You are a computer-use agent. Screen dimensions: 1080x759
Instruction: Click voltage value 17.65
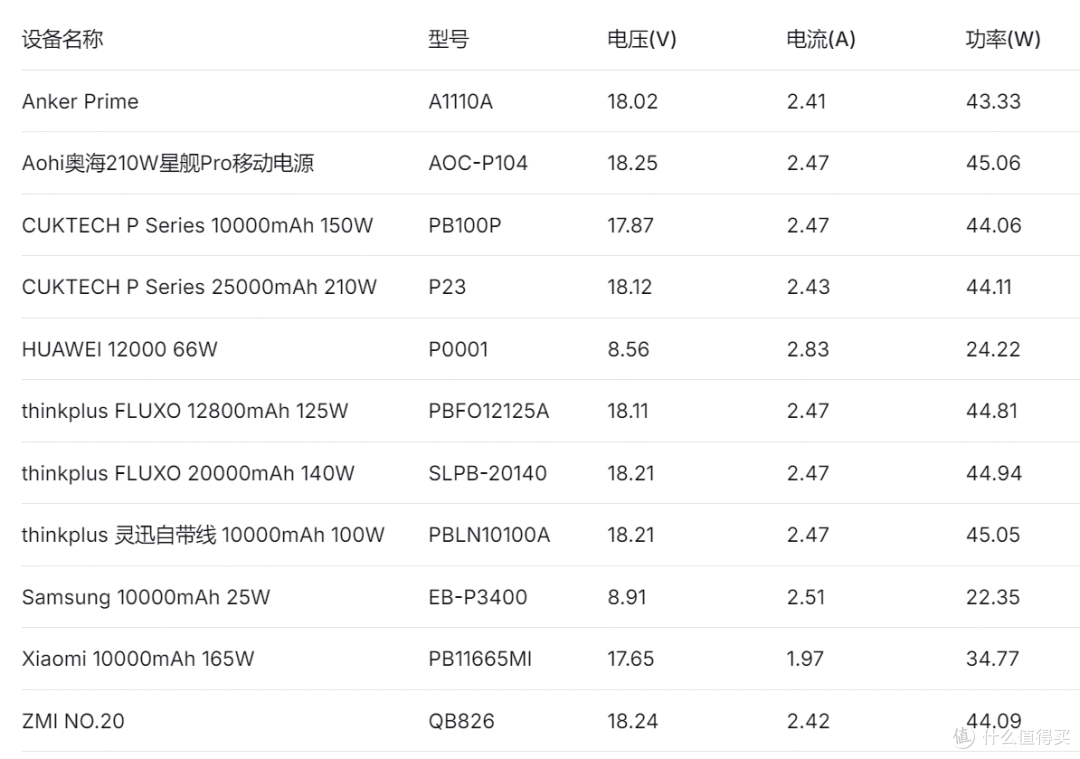pyautogui.click(x=630, y=659)
